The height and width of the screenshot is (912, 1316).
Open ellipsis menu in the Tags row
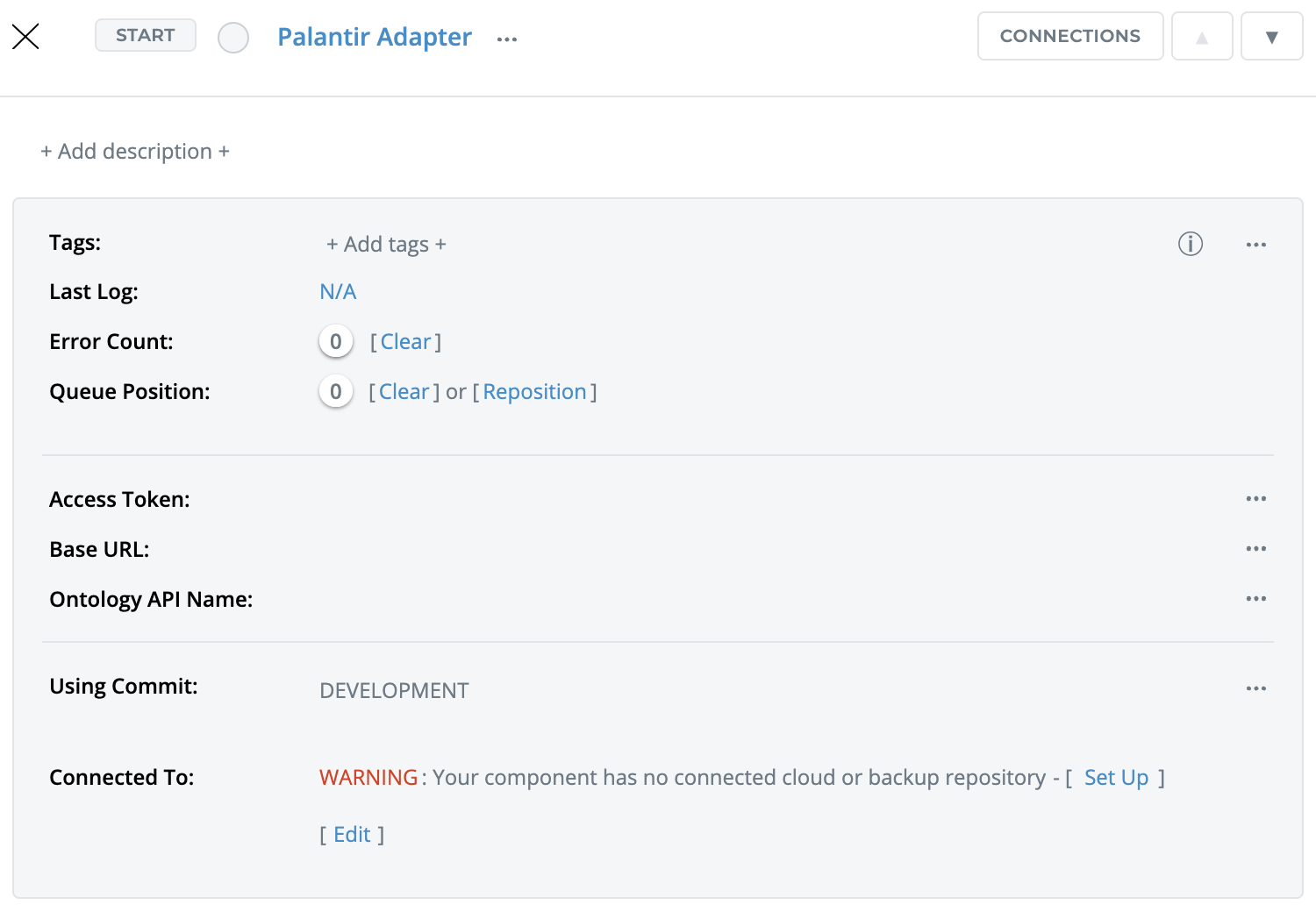pyautogui.click(x=1255, y=245)
